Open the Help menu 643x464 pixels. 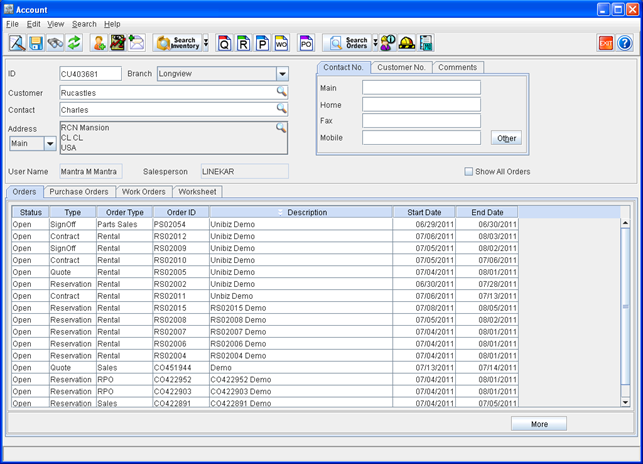pyautogui.click(x=112, y=24)
